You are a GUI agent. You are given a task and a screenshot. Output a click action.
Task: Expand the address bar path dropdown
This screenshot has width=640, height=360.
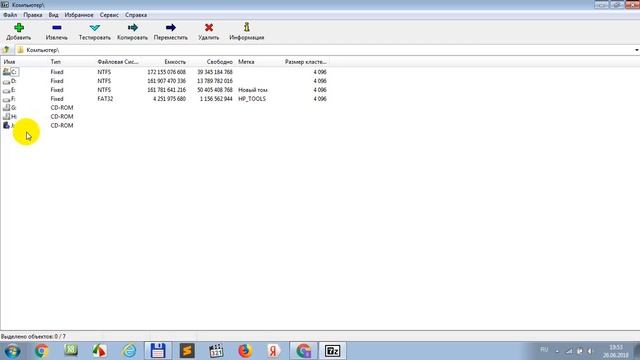coord(636,50)
